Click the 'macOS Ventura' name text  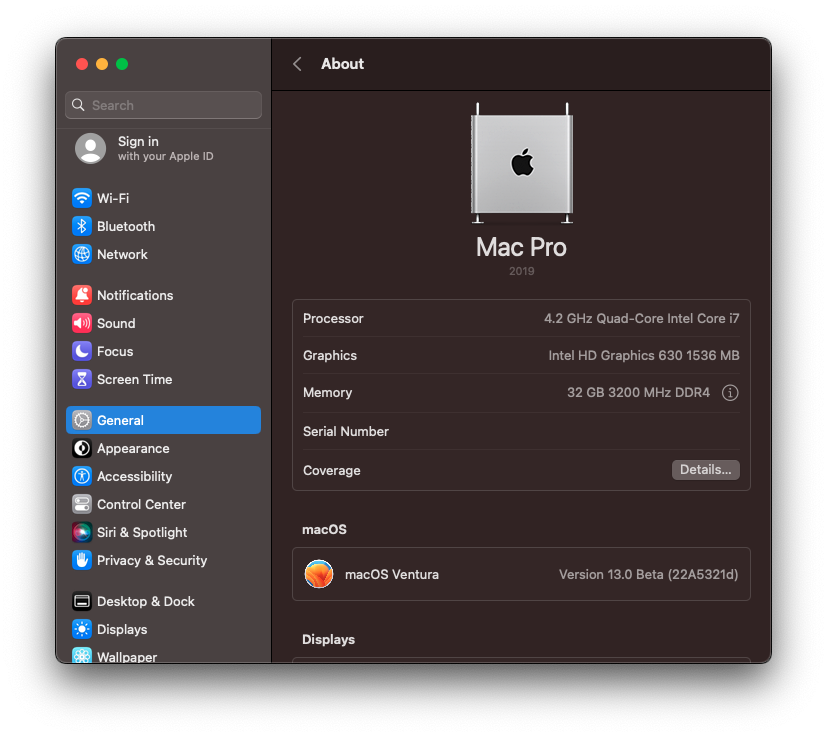click(392, 574)
